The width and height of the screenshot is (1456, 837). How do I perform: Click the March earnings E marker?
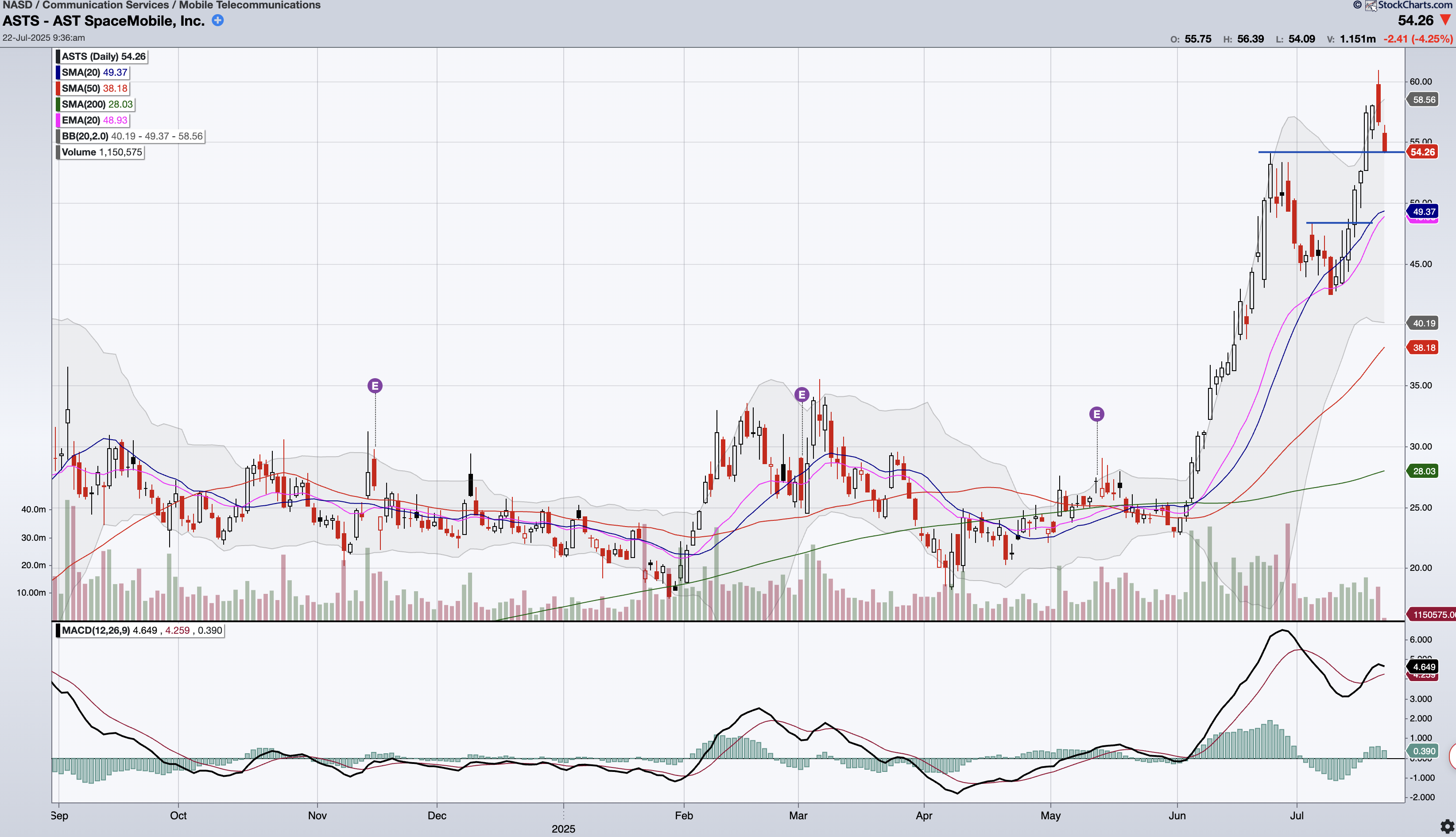tap(802, 394)
